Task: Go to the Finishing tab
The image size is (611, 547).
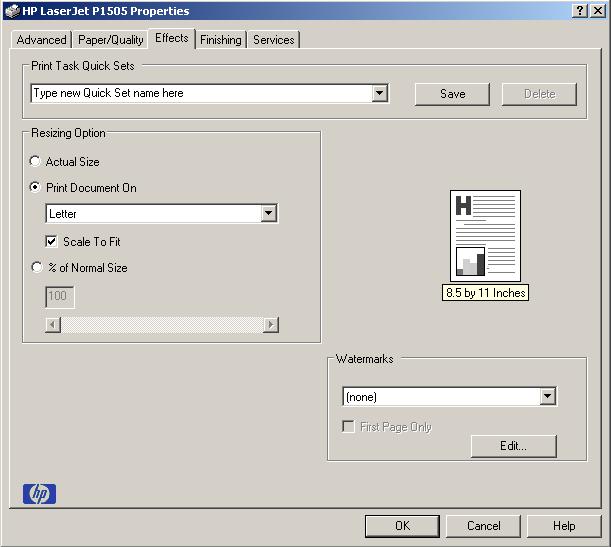Action: 221,40
